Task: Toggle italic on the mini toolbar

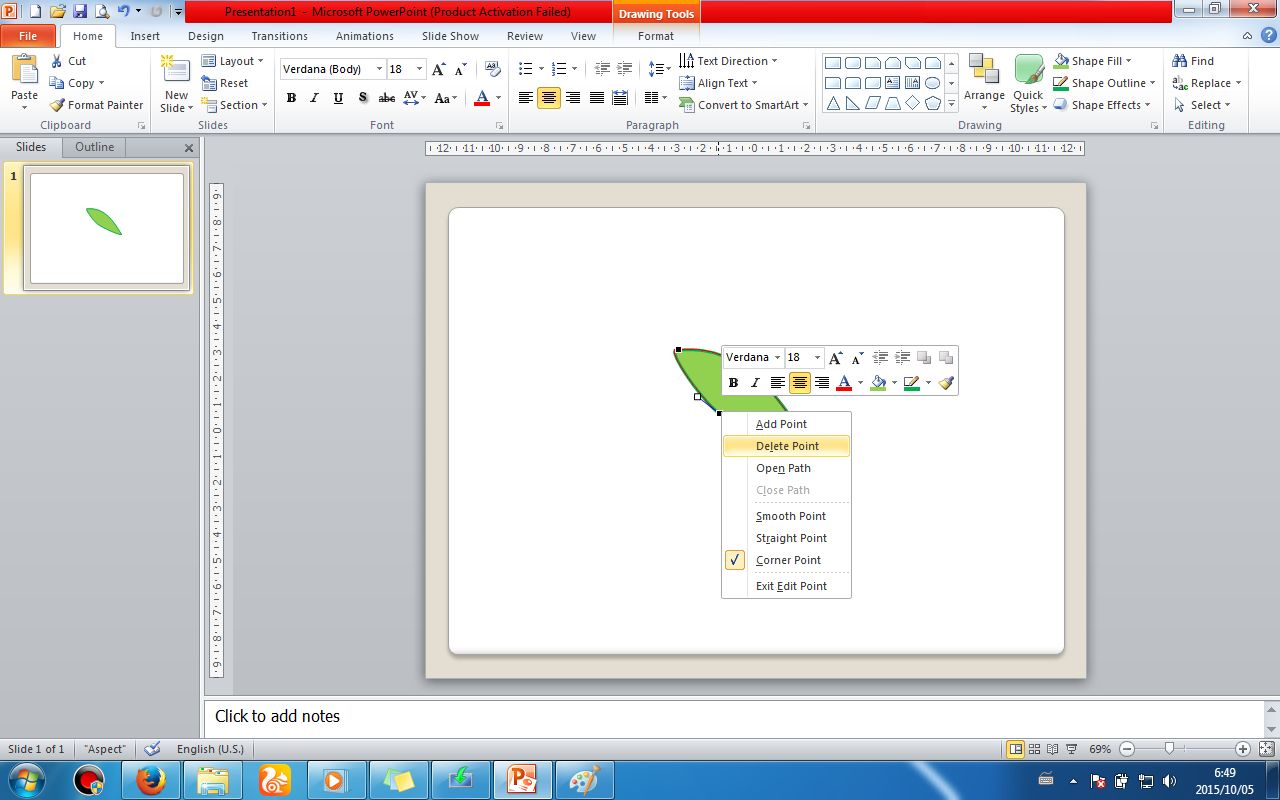Action: click(755, 382)
